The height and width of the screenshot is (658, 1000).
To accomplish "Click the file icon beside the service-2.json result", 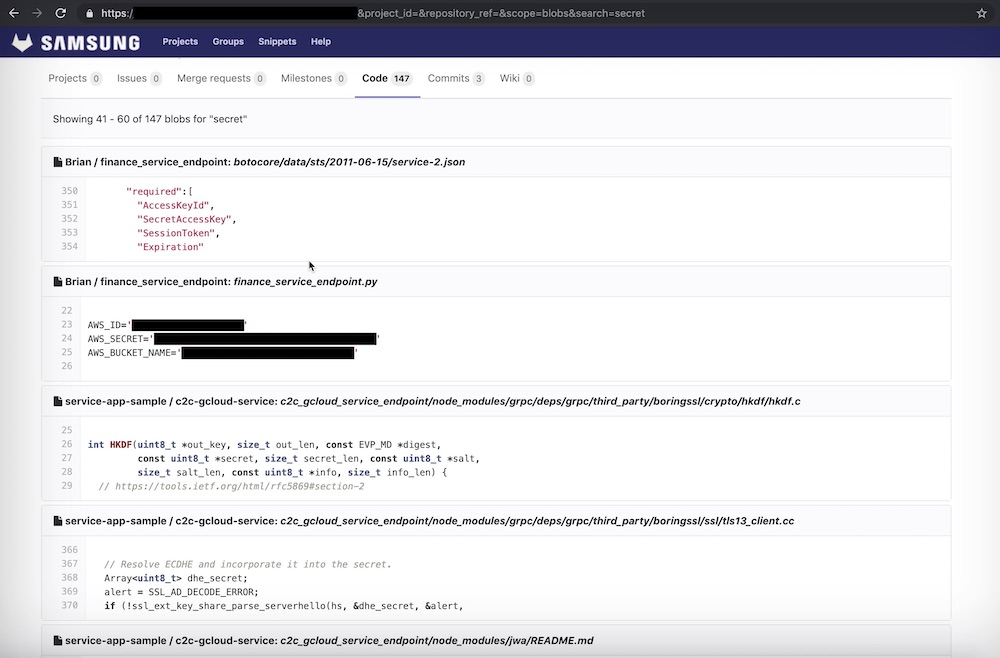I will click(57, 162).
